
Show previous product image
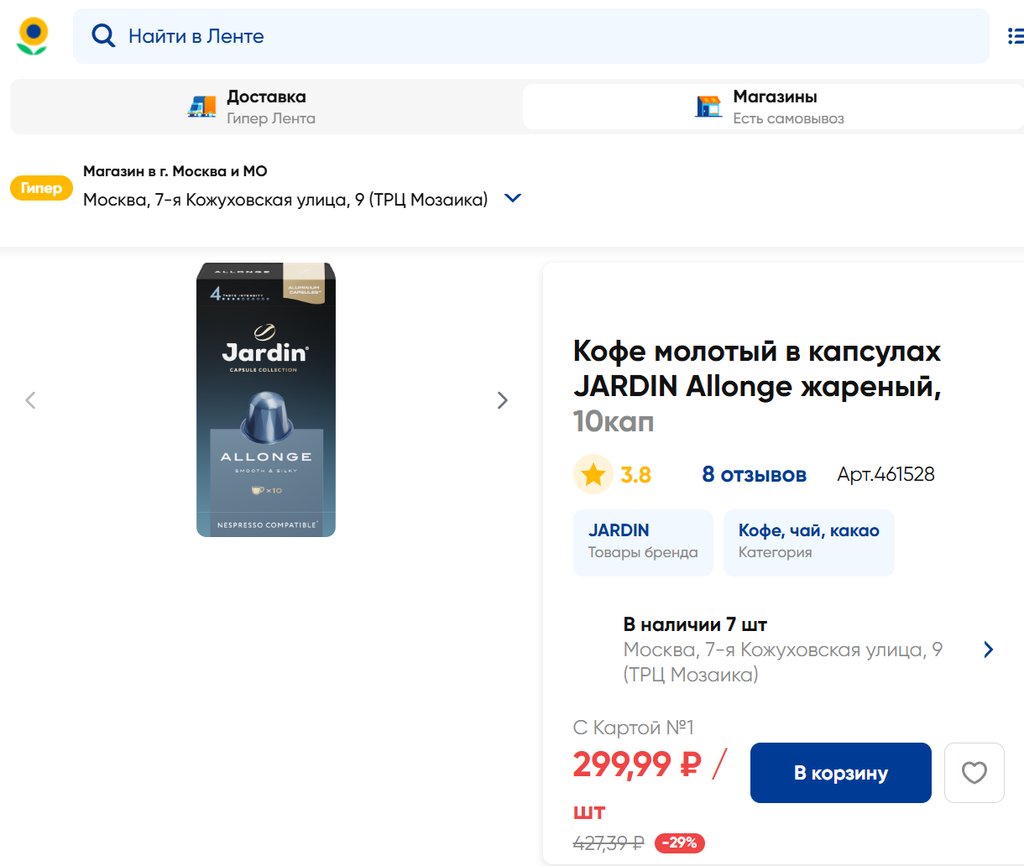click(x=30, y=401)
